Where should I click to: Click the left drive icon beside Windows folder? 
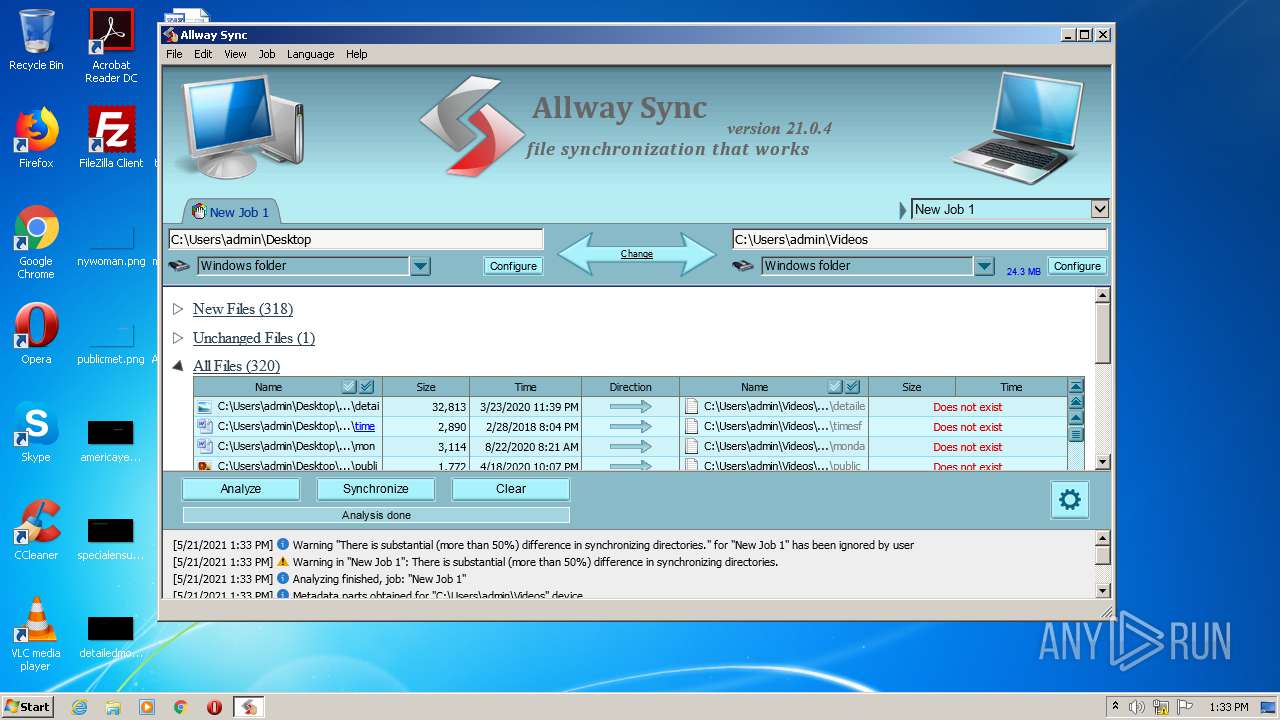click(x=180, y=266)
